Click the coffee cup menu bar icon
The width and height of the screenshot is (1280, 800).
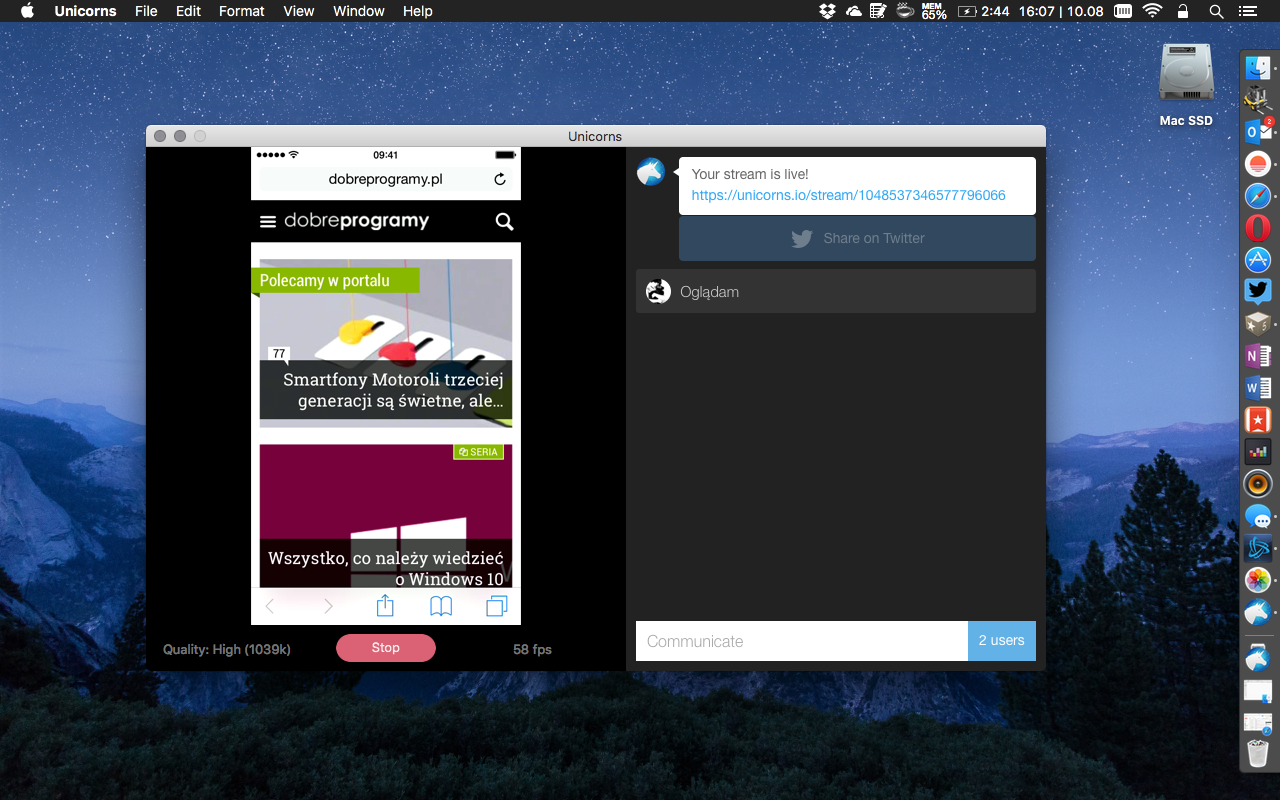[906, 11]
